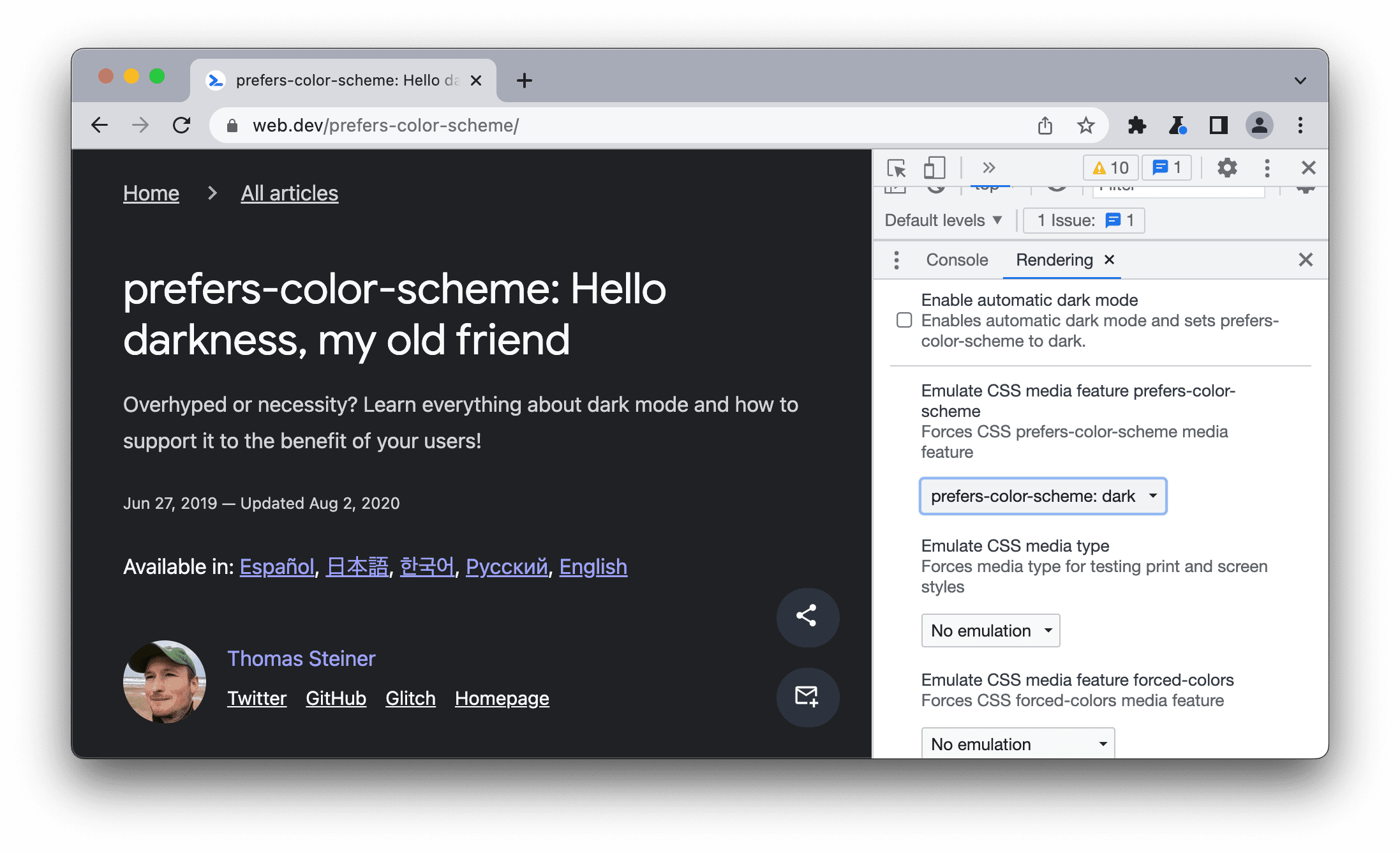1400x853 pixels.
Task: Open the Thomas Steiner GitHub link
Action: click(336, 698)
